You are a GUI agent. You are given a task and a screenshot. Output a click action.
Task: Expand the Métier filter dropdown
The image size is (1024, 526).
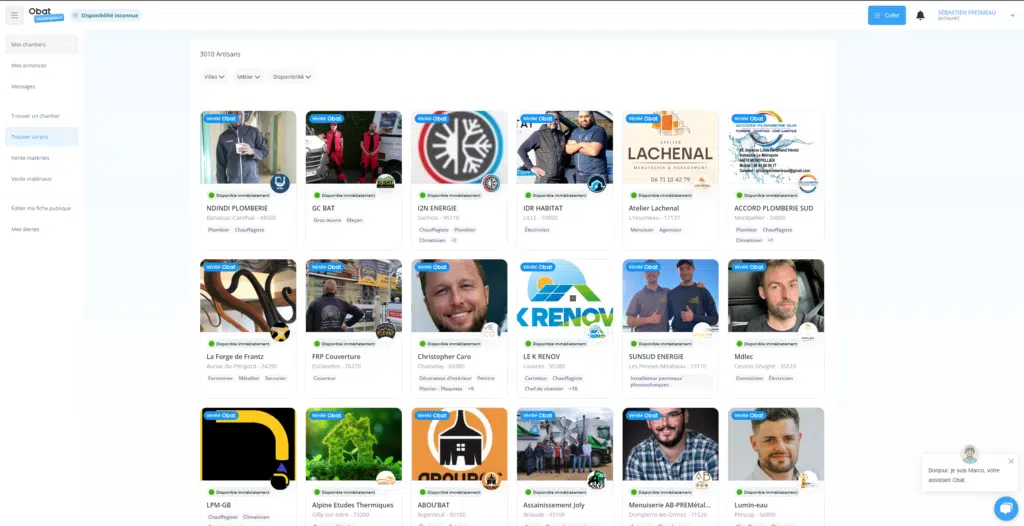tap(248, 76)
